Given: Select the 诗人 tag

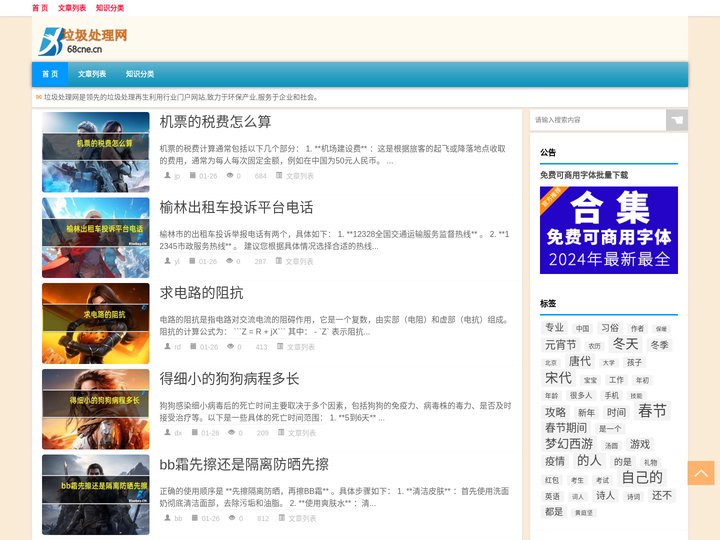Looking at the screenshot, I should click(605, 495).
